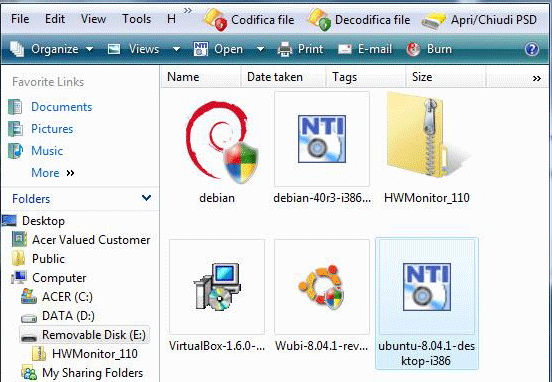552x382 pixels.
Task: Click the NTI Open toolbar icon
Action: pyautogui.click(x=201, y=49)
